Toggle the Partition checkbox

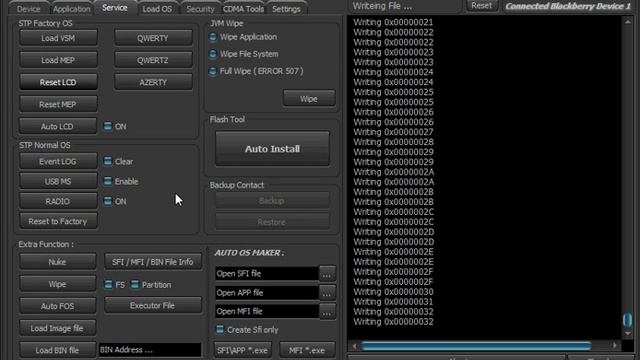[x=135, y=284]
